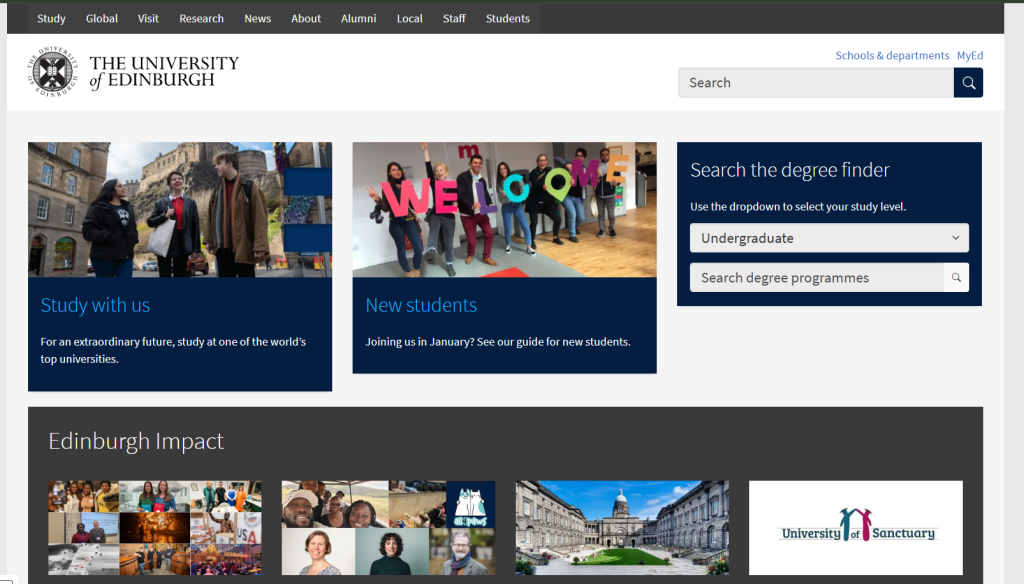Click the Search the degree finder heading
This screenshot has height=584, width=1024.
(790, 170)
